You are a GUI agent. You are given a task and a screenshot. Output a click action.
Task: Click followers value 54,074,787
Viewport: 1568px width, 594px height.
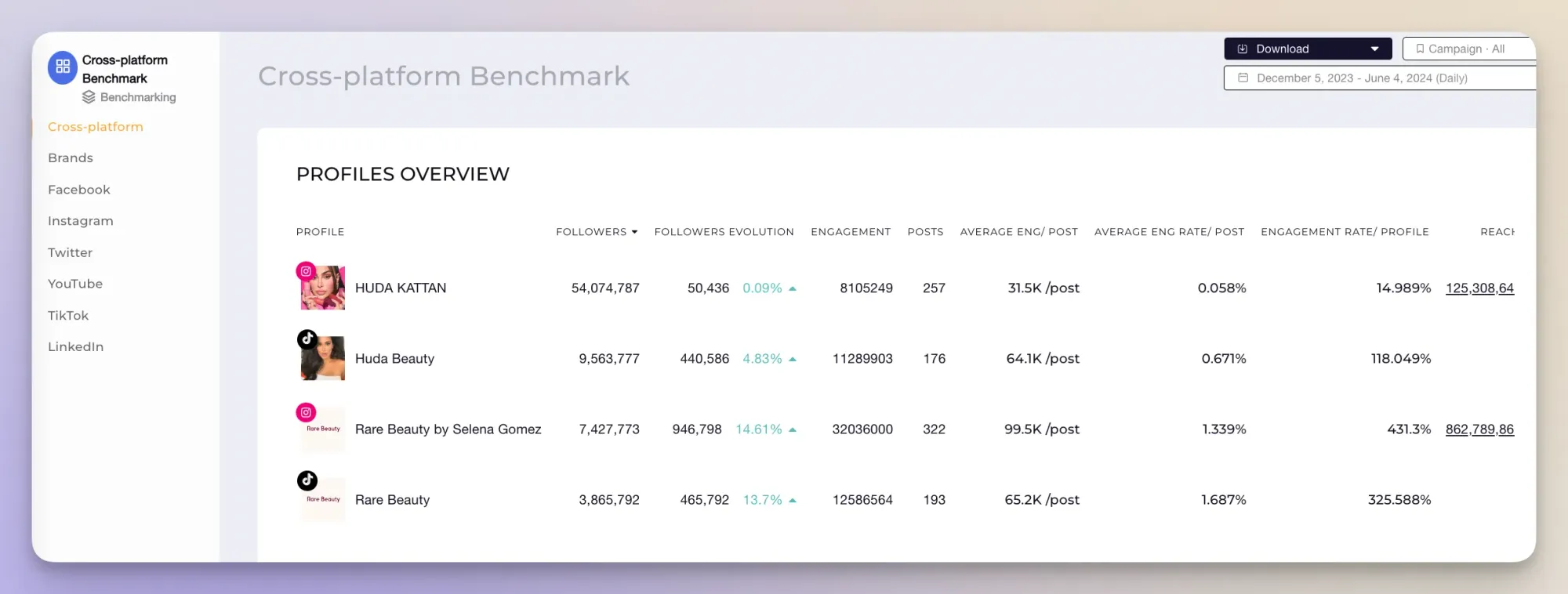point(605,288)
